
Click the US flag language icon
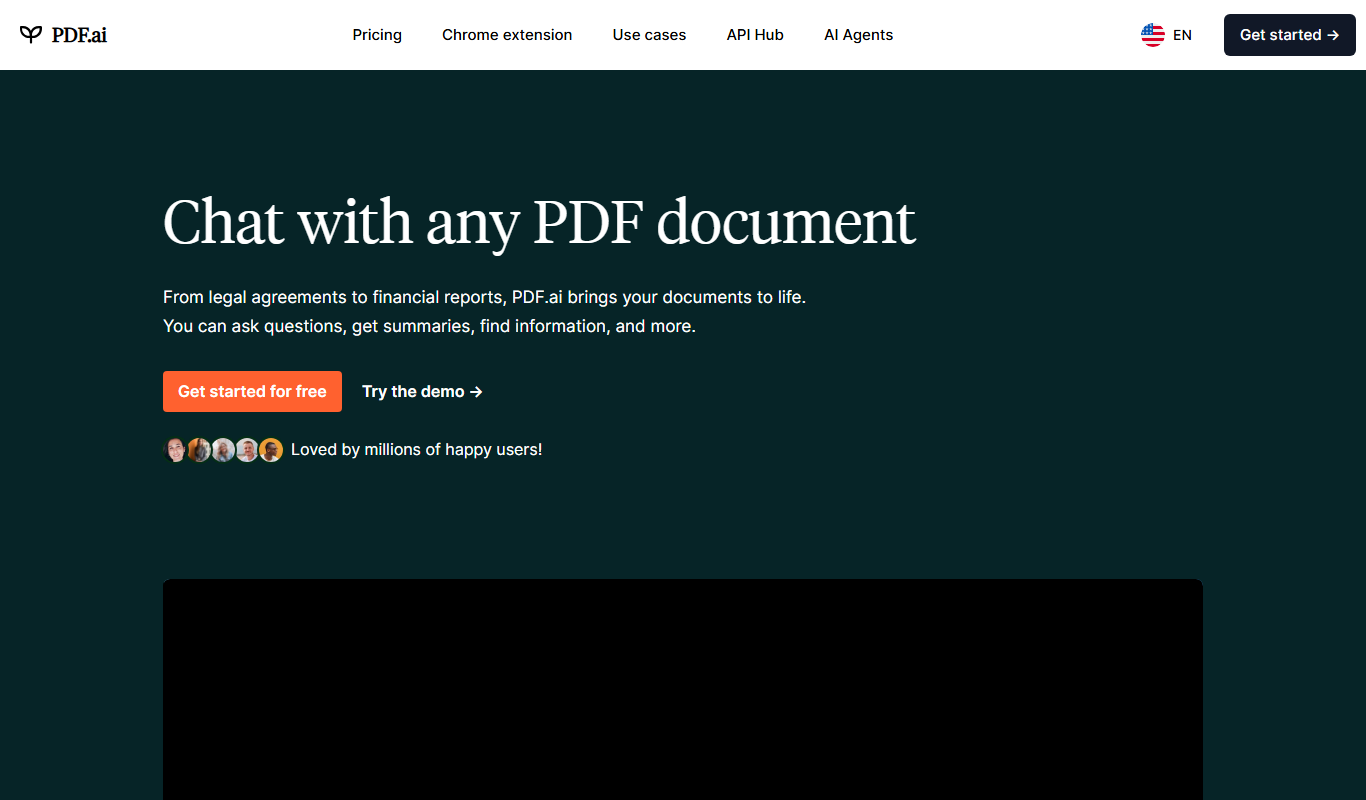click(x=1153, y=35)
